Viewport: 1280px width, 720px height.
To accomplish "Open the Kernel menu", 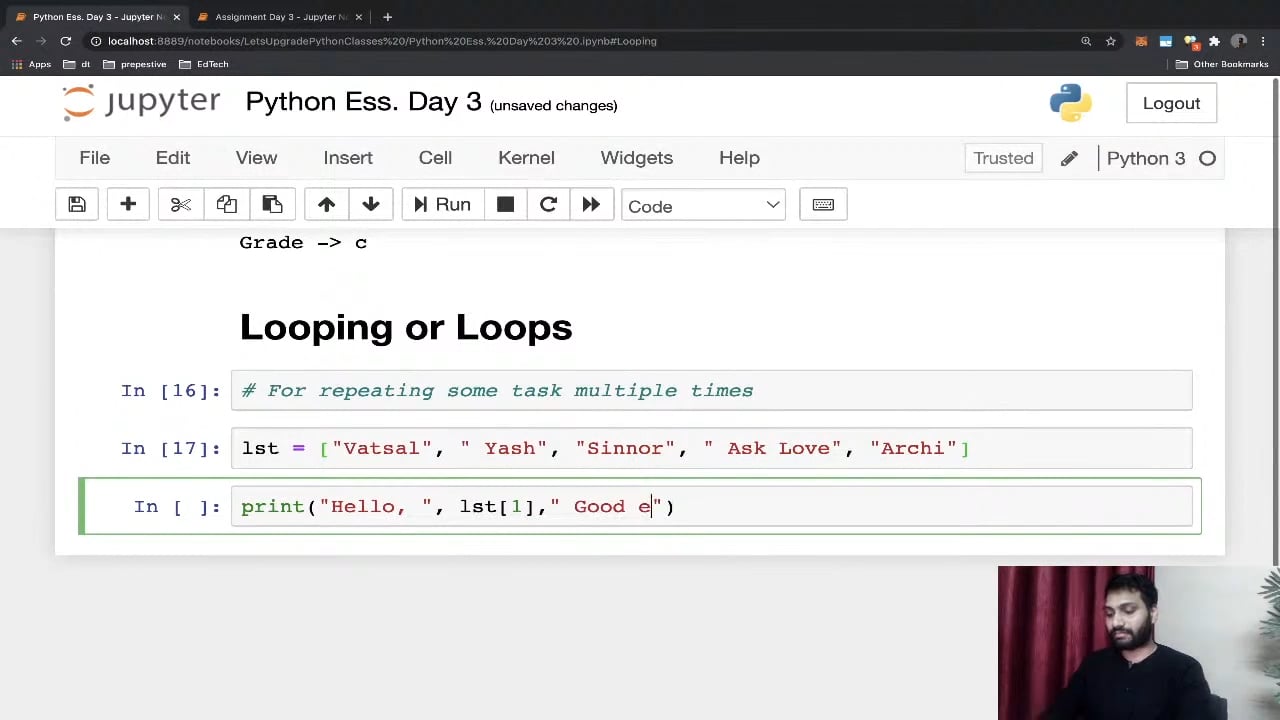I will coord(526,158).
